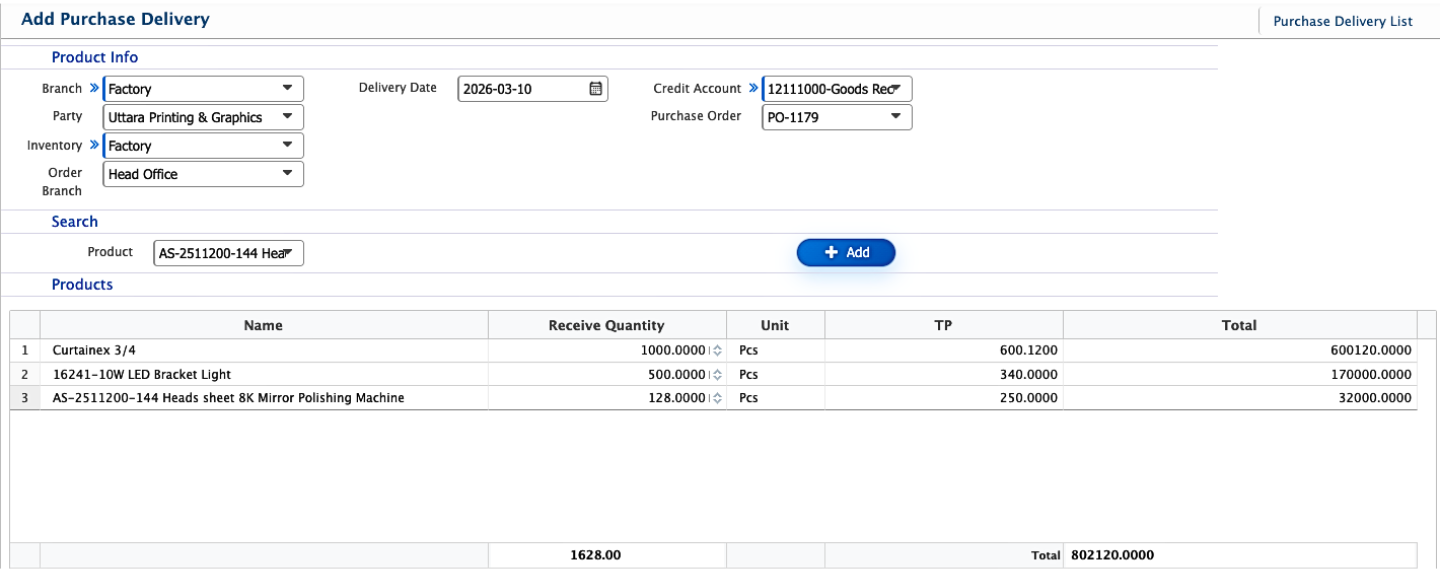Expand the Product search dropdown
This screenshot has height=573, width=1440.
[287, 254]
